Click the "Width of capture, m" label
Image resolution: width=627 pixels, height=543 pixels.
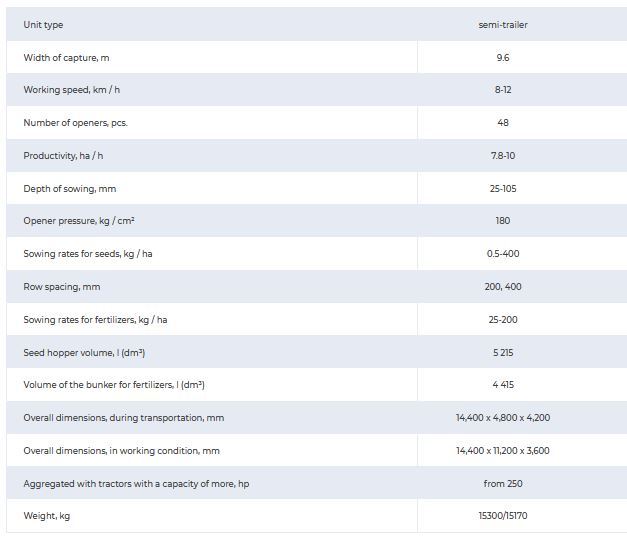(66, 58)
